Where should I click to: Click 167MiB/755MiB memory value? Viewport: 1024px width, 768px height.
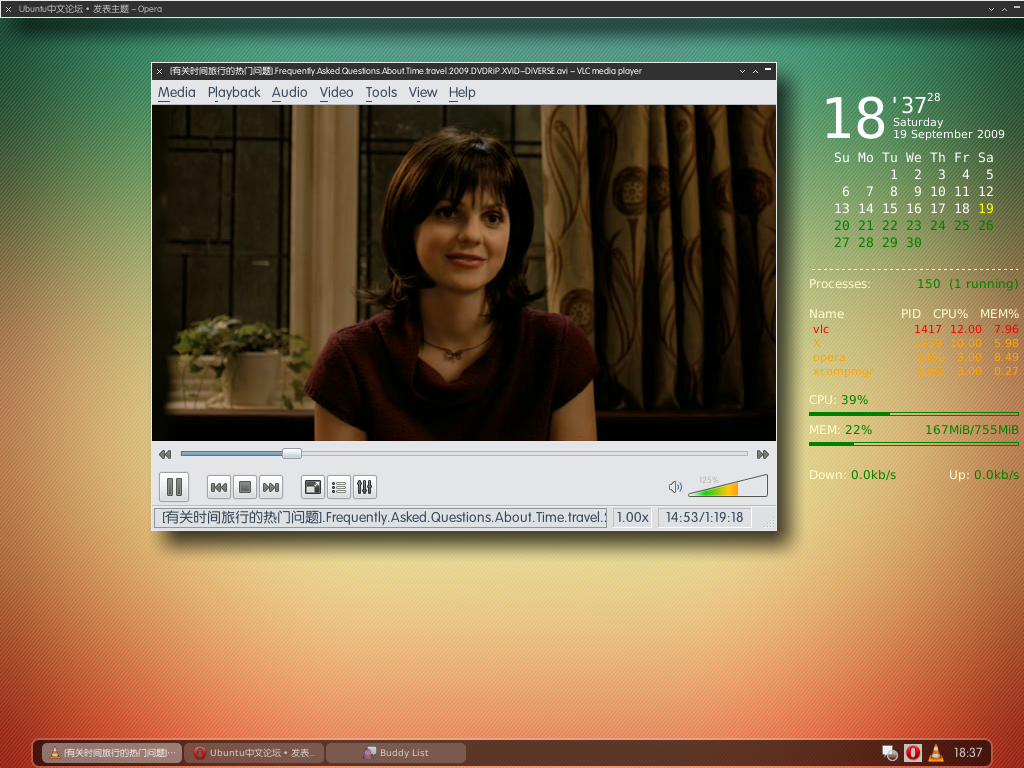[972, 430]
